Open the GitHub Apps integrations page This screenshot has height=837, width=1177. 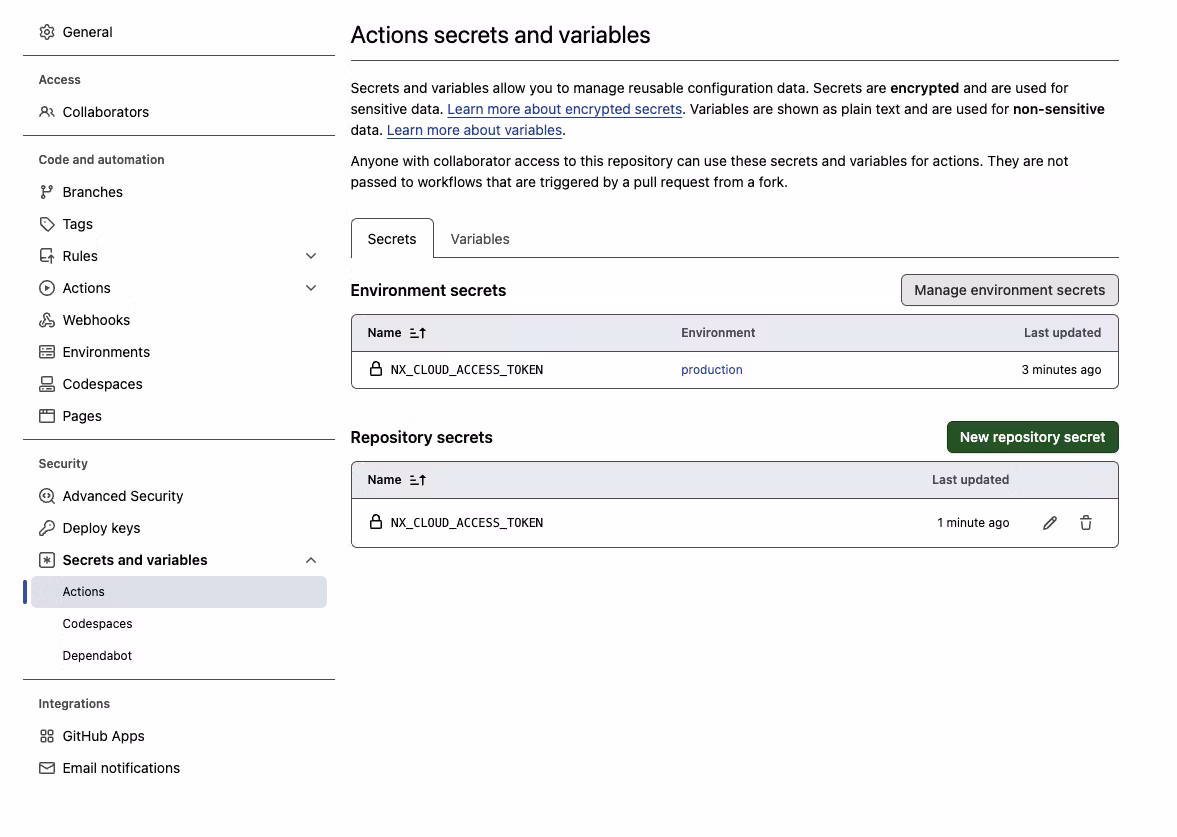pos(102,735)
